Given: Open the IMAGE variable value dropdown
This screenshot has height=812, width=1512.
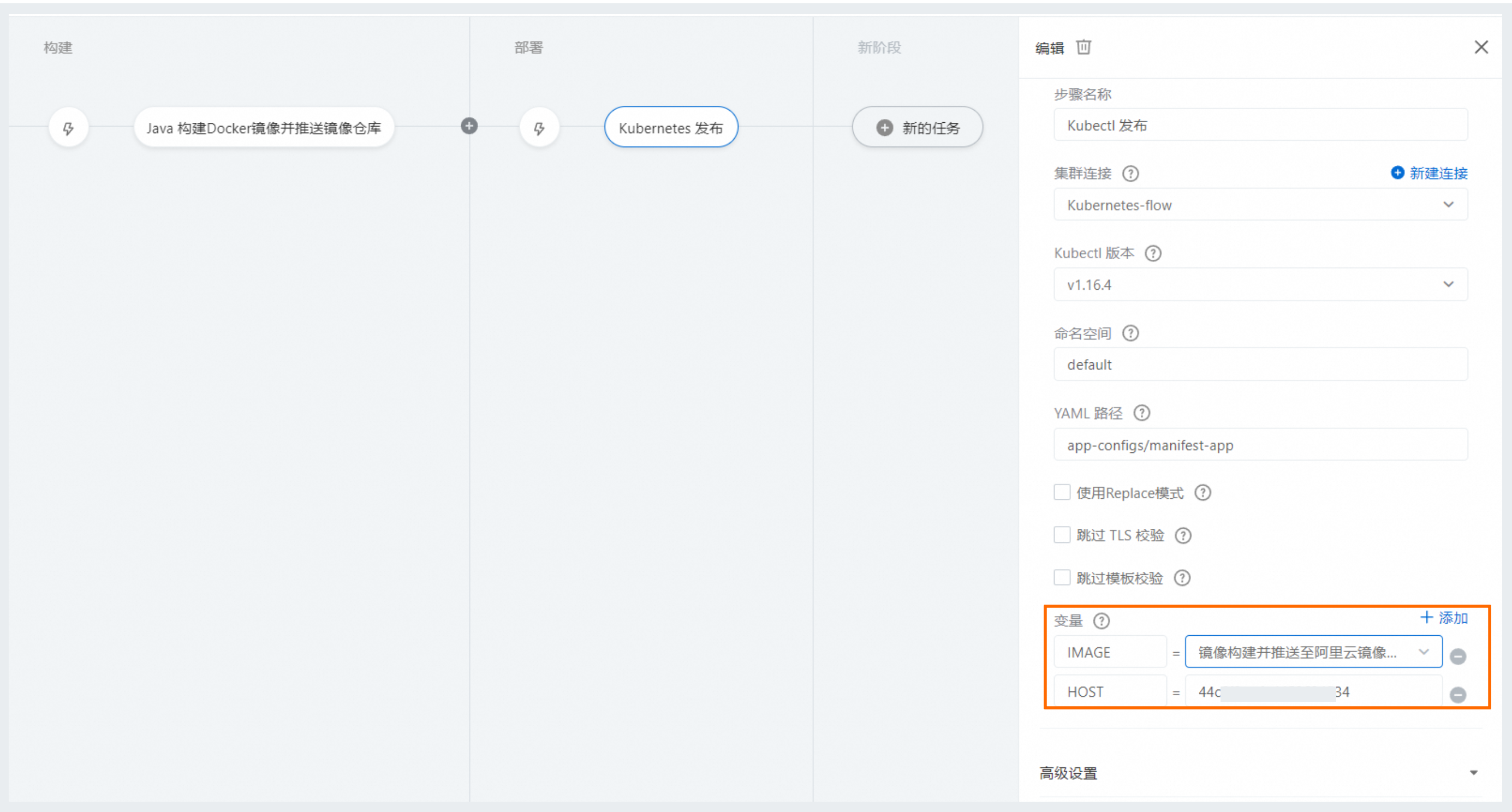Looking at the screenshot, I should [x=1314, y=652].
